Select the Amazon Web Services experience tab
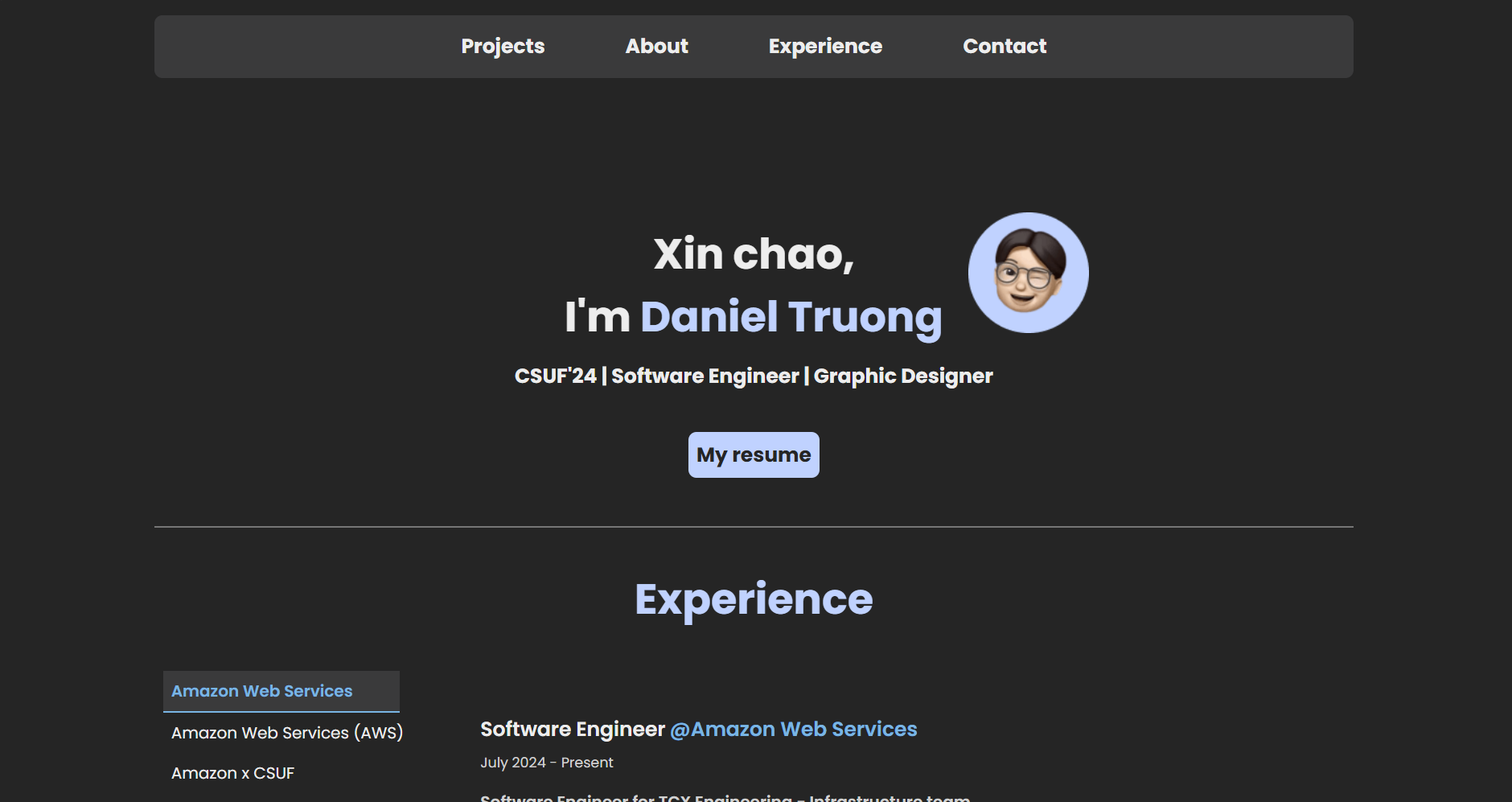Viewport: 1512px width, 802px height. tap(261, 690)
